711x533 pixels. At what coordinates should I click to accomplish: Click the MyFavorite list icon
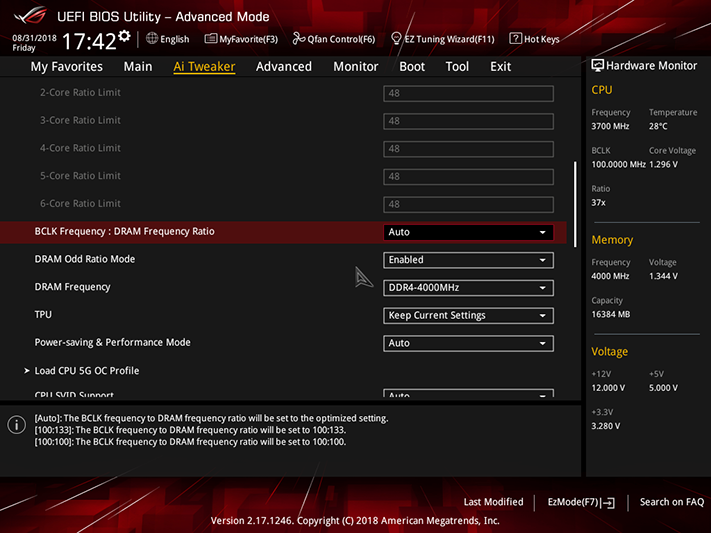point(210,39)
